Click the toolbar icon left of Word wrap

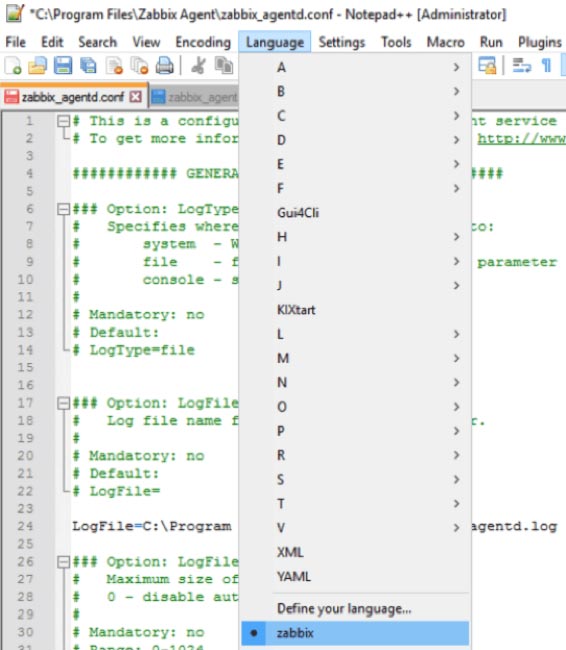pyautogui.click(x=487, y=65)
